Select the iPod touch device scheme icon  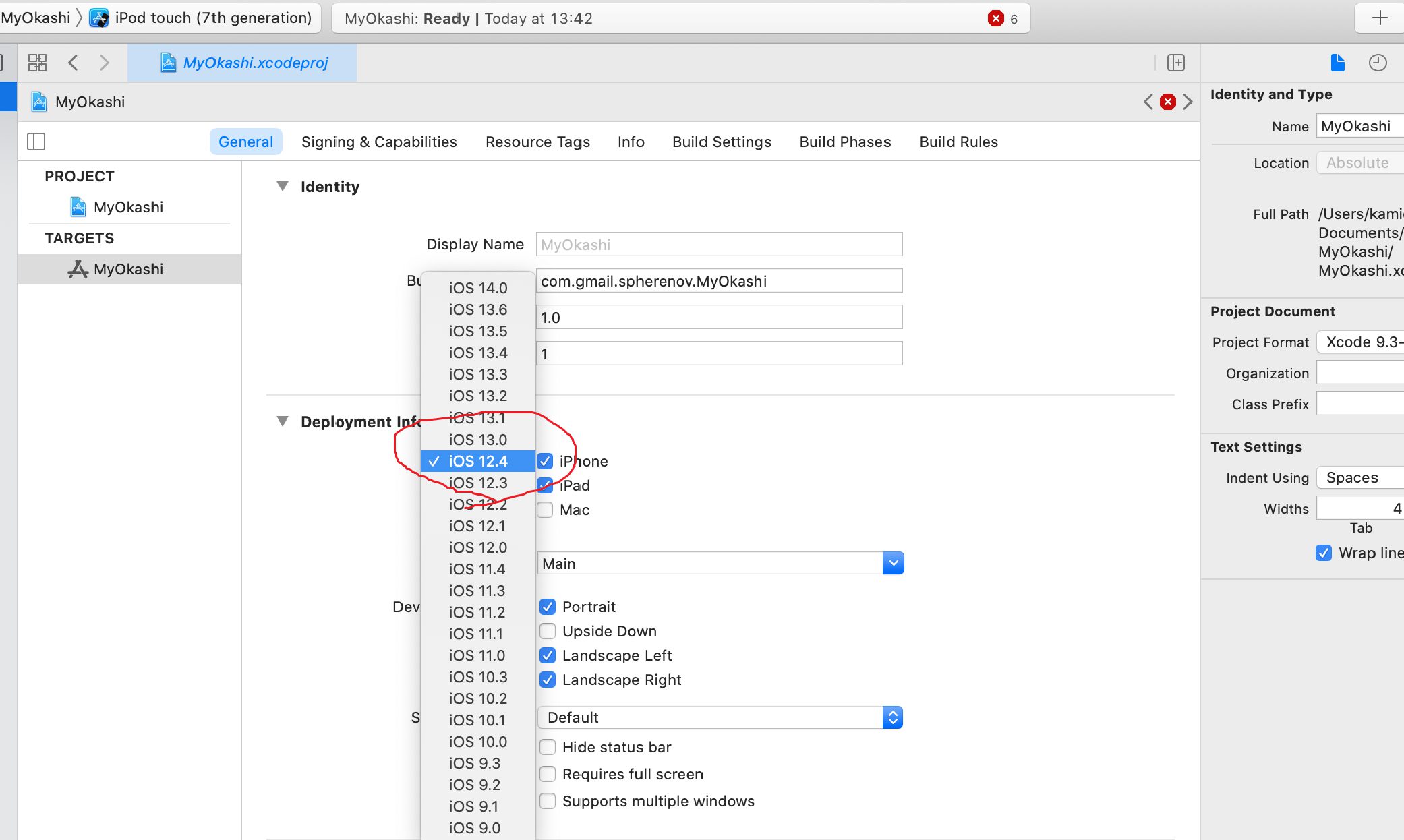pyautogui.click(x=99, y=18)
